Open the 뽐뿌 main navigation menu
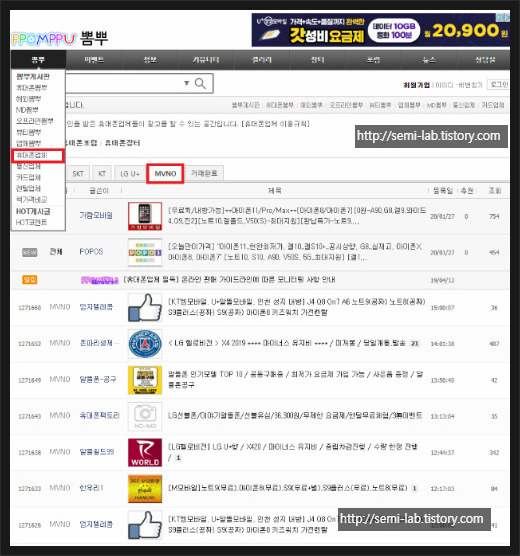 click(x=38, y=60)
